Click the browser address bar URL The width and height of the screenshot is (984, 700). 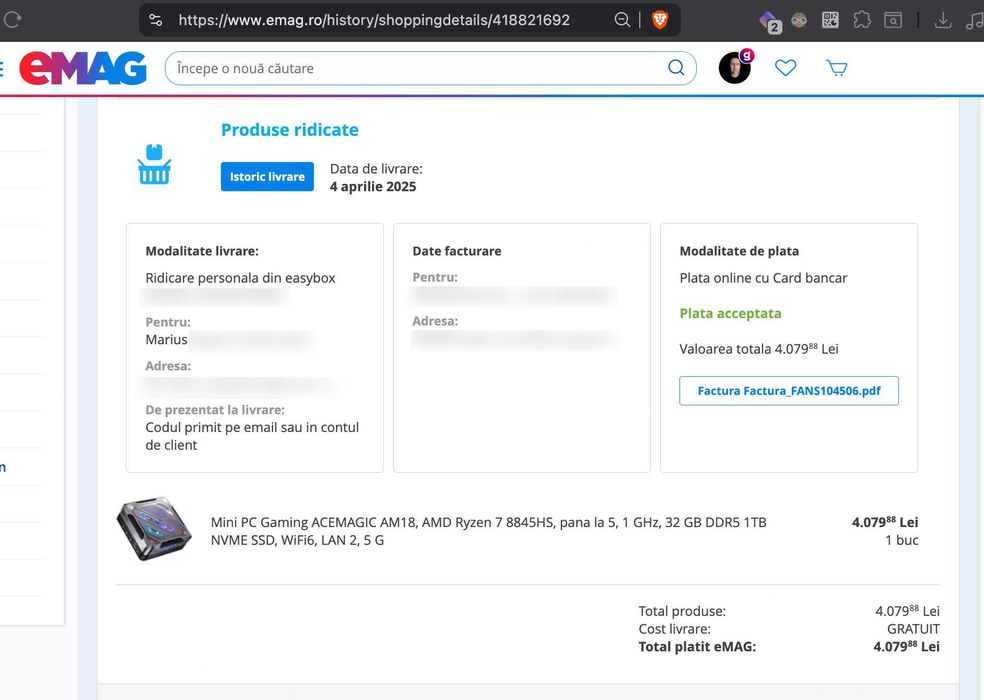(x=374, y=19)
